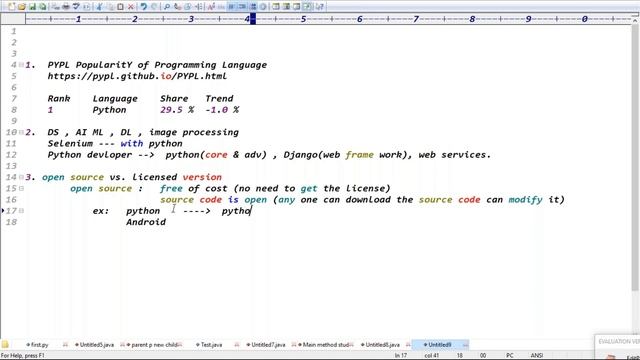Image resolution: width=640 pixels, height=360 pixels.
Task: Delete selection with the red X icon
Action: (131, 7)
